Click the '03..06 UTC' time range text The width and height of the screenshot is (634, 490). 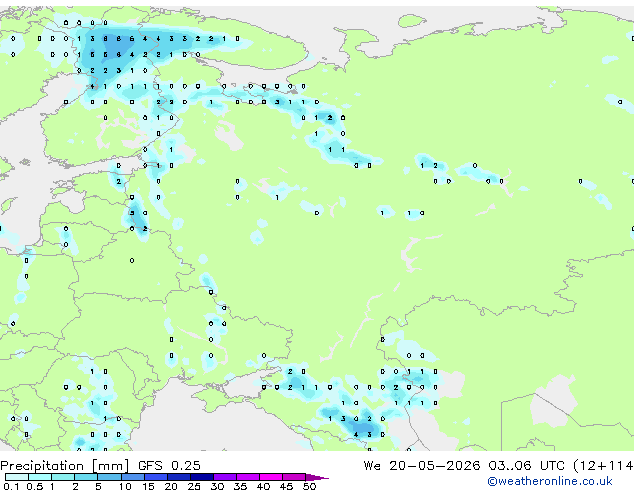point(526,466)
